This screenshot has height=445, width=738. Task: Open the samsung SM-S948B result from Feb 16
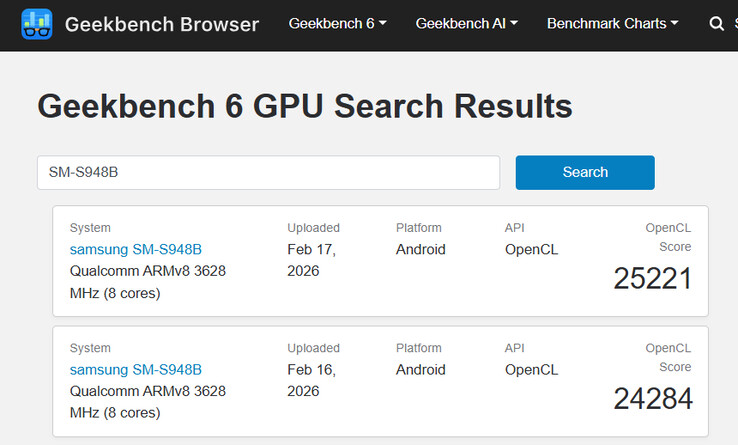(136, 369)
